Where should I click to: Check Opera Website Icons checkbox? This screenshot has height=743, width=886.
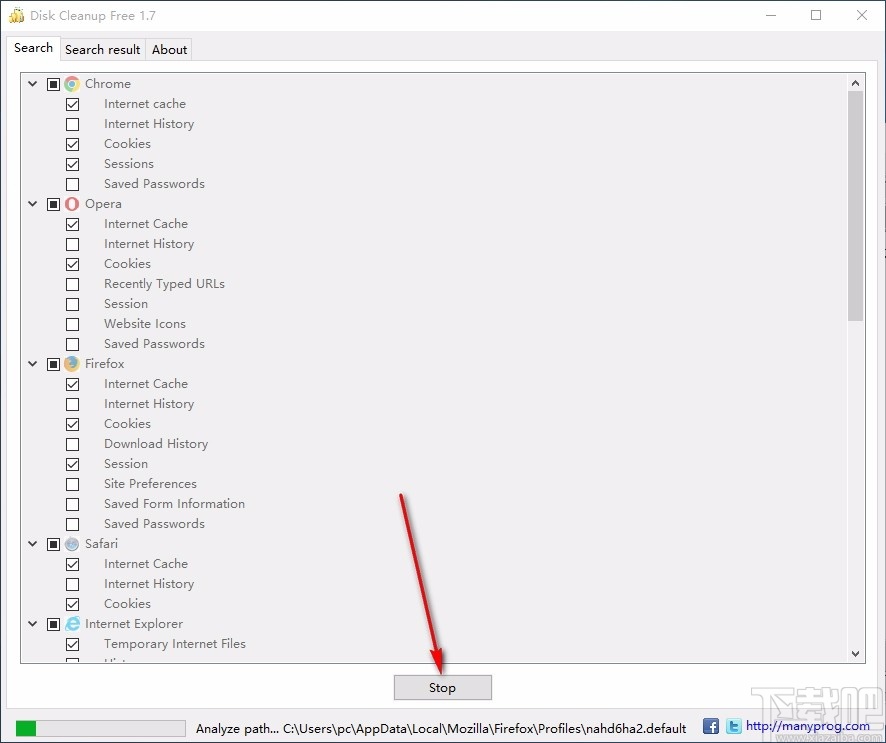tap(72, 324)
